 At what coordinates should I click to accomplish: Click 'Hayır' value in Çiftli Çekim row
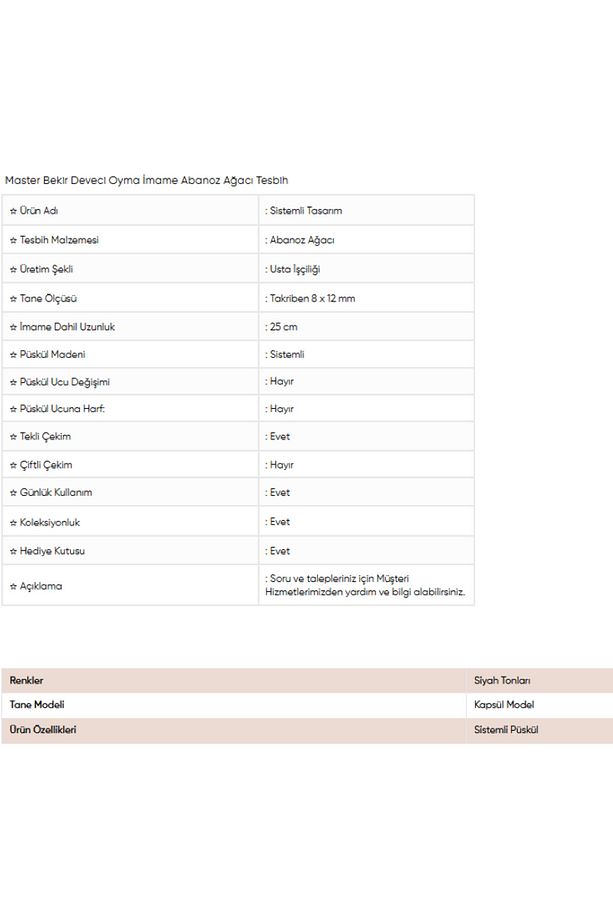point(282,465)
